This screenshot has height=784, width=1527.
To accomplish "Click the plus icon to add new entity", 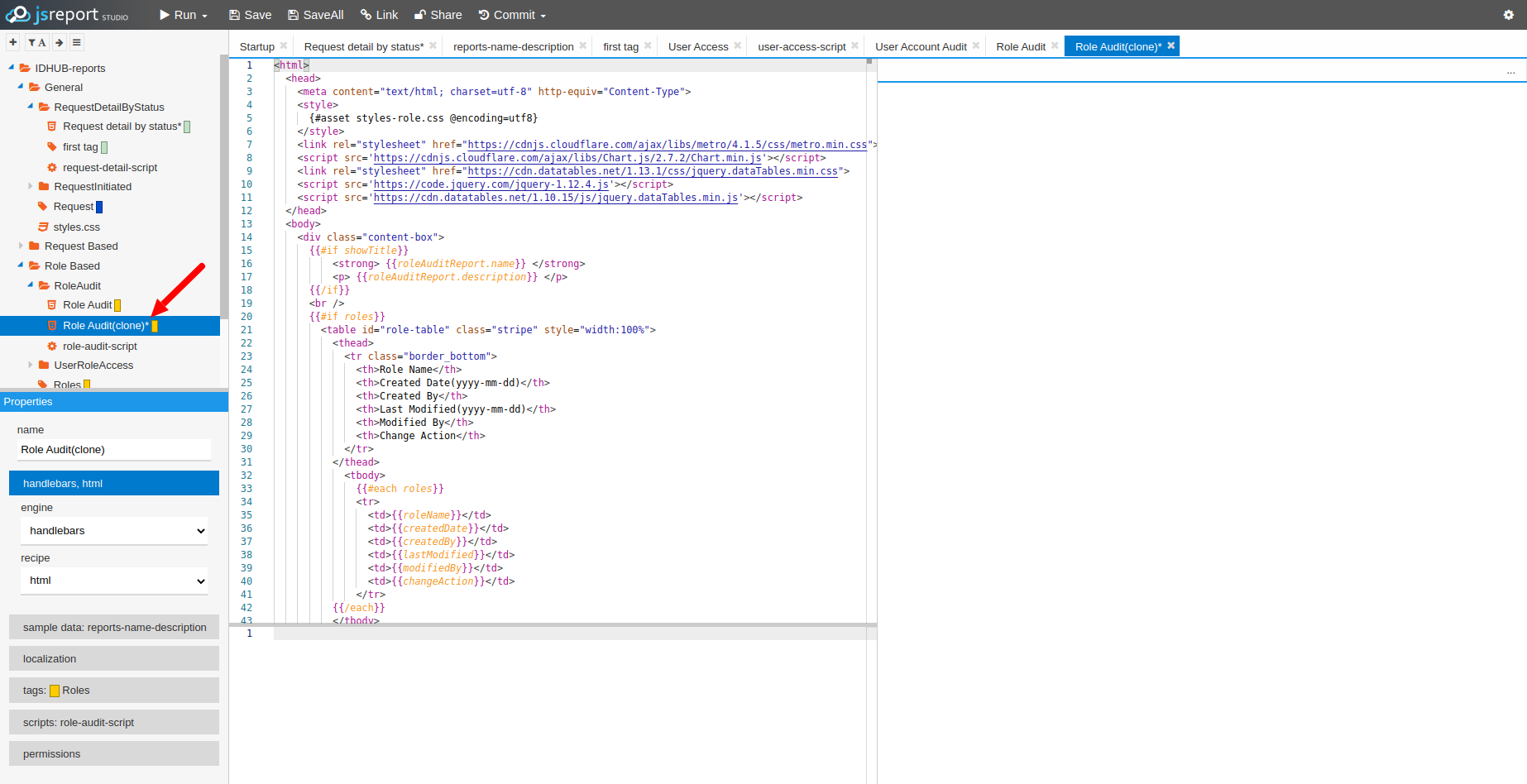I will 13,42.
